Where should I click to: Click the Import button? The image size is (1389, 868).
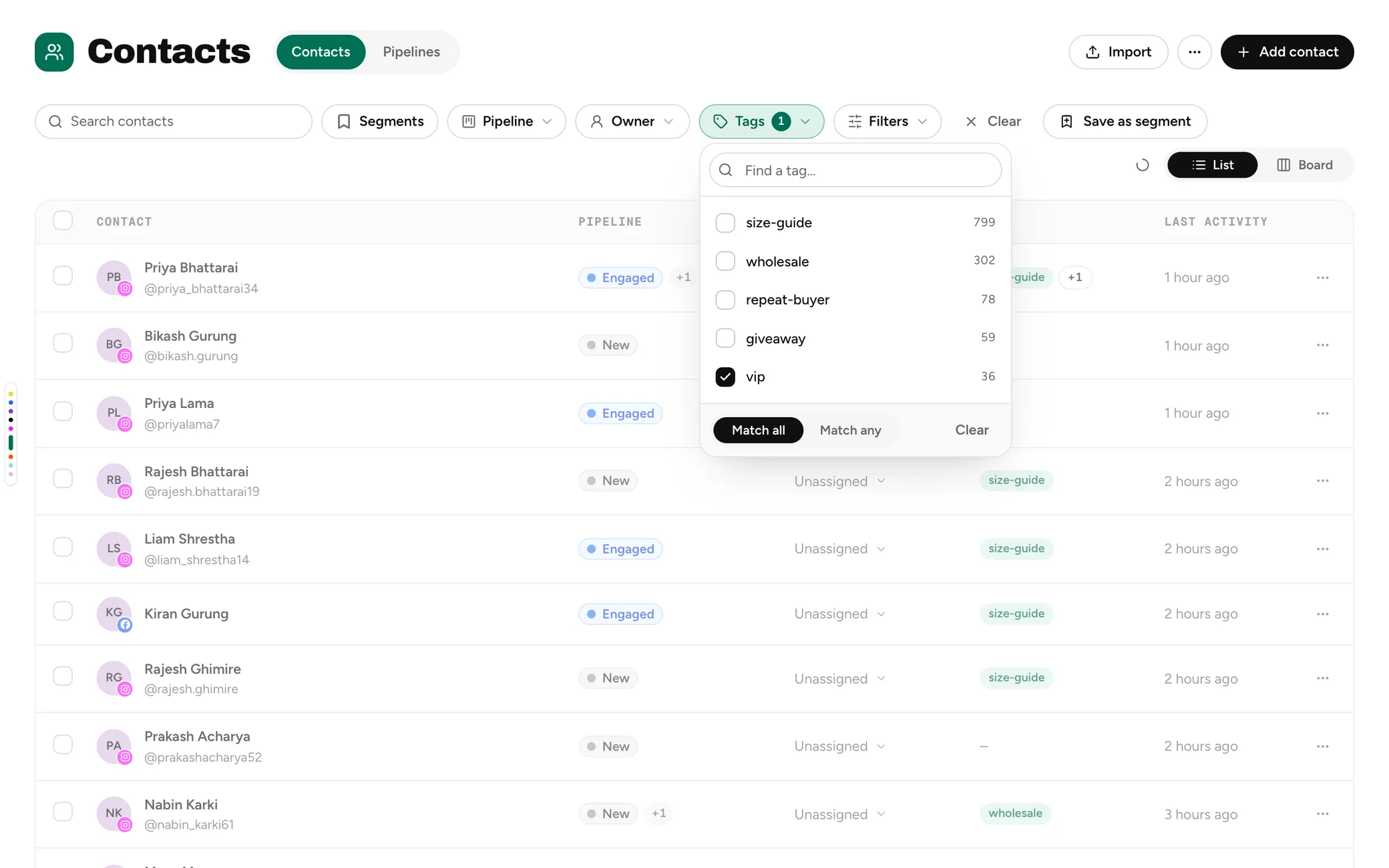click(1119, 52)
